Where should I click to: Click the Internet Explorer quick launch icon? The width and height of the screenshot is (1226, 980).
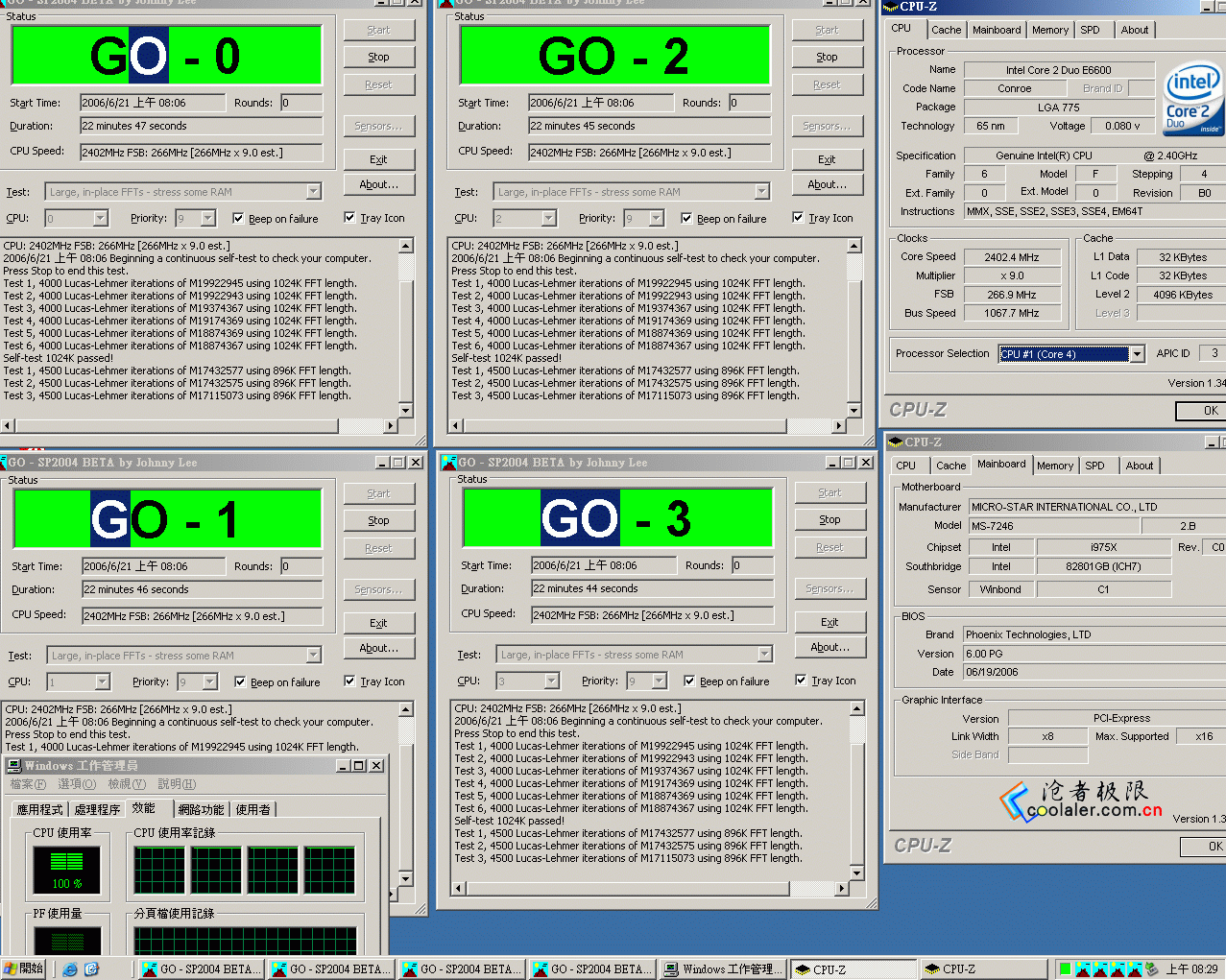click(x=70, y=968)
